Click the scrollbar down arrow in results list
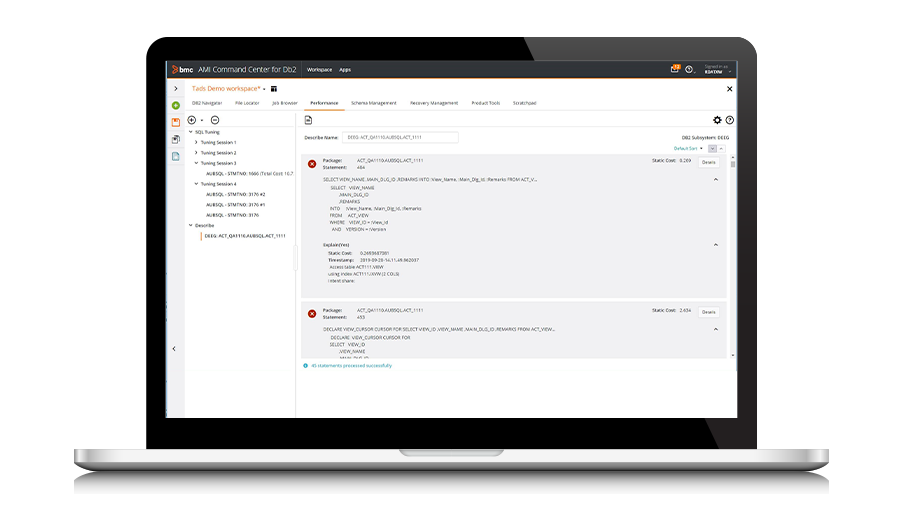The image size is (900, 516). tap(733, 356)
